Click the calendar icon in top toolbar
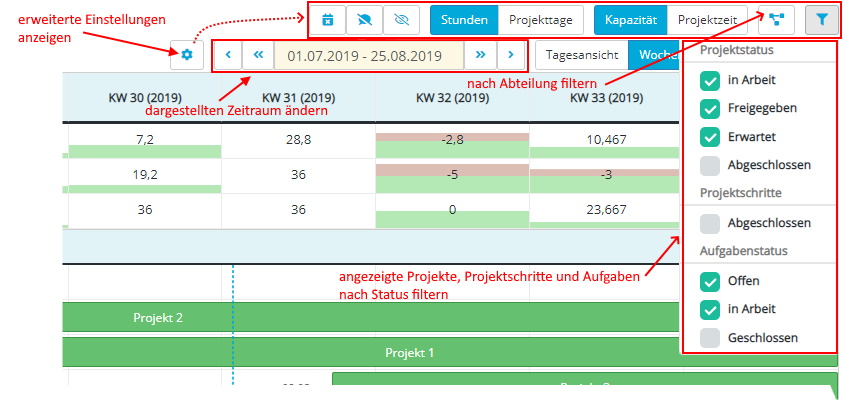Screen dimensions: 845x409 pos(327,20)
